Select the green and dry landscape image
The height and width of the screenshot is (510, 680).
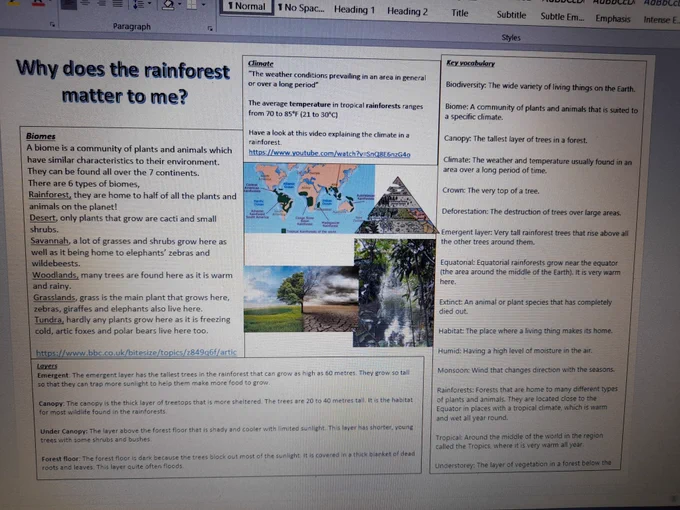point(301,299)
